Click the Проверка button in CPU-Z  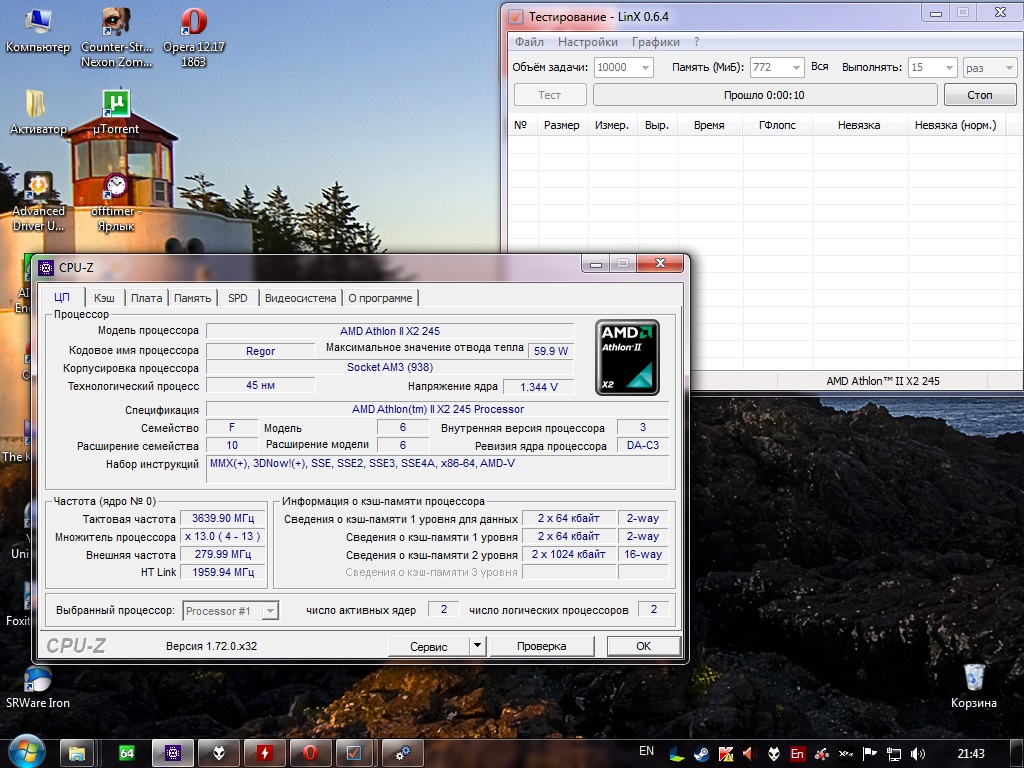(x=541, y=646)
